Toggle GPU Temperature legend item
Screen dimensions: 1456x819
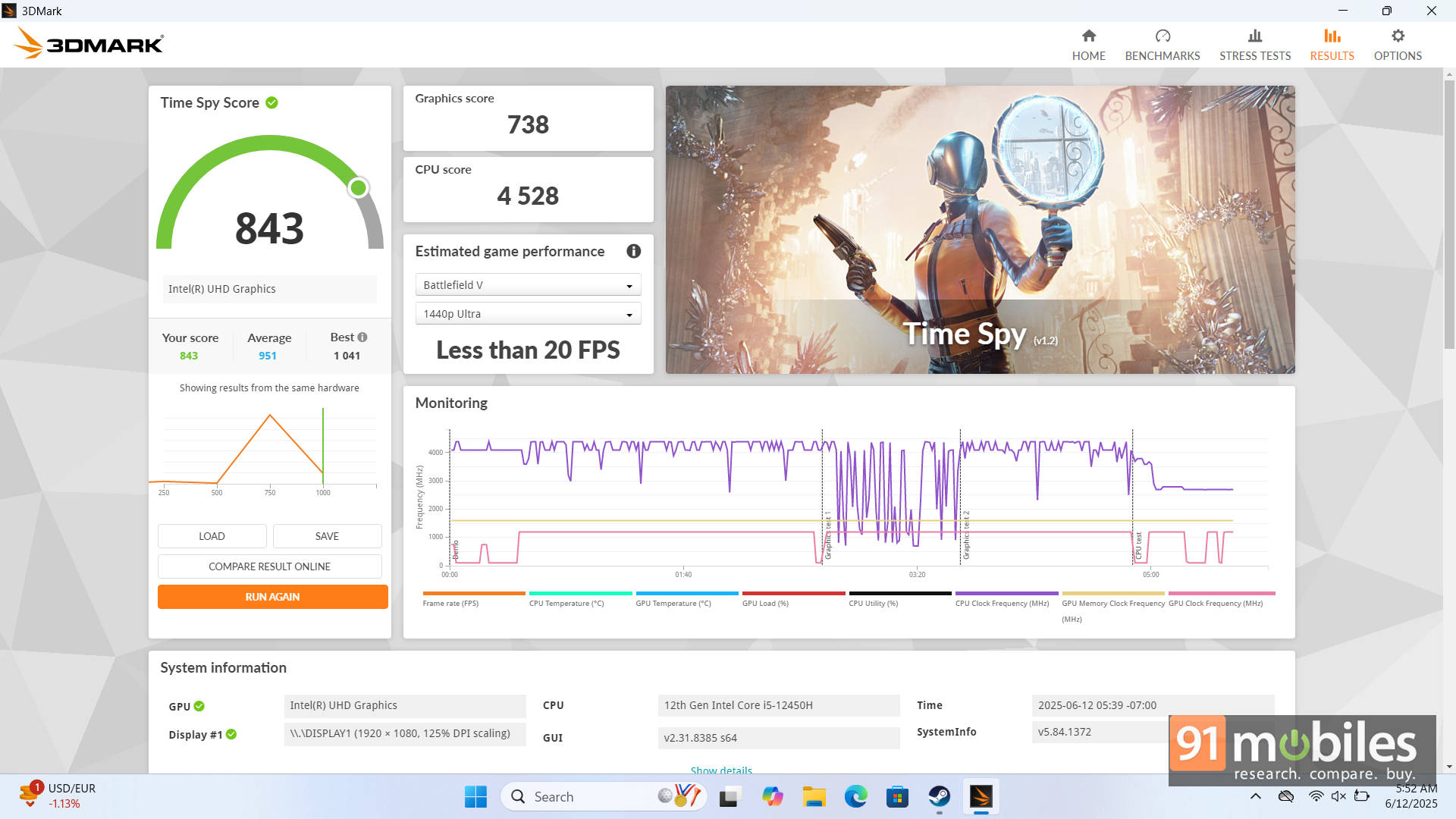pos(686,598)
